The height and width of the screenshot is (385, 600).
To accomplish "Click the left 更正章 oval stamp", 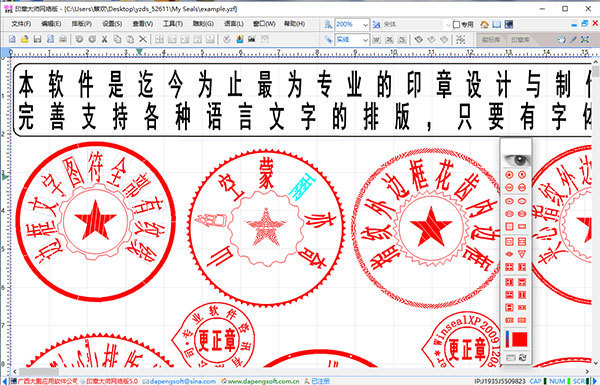I will point(216,340).
